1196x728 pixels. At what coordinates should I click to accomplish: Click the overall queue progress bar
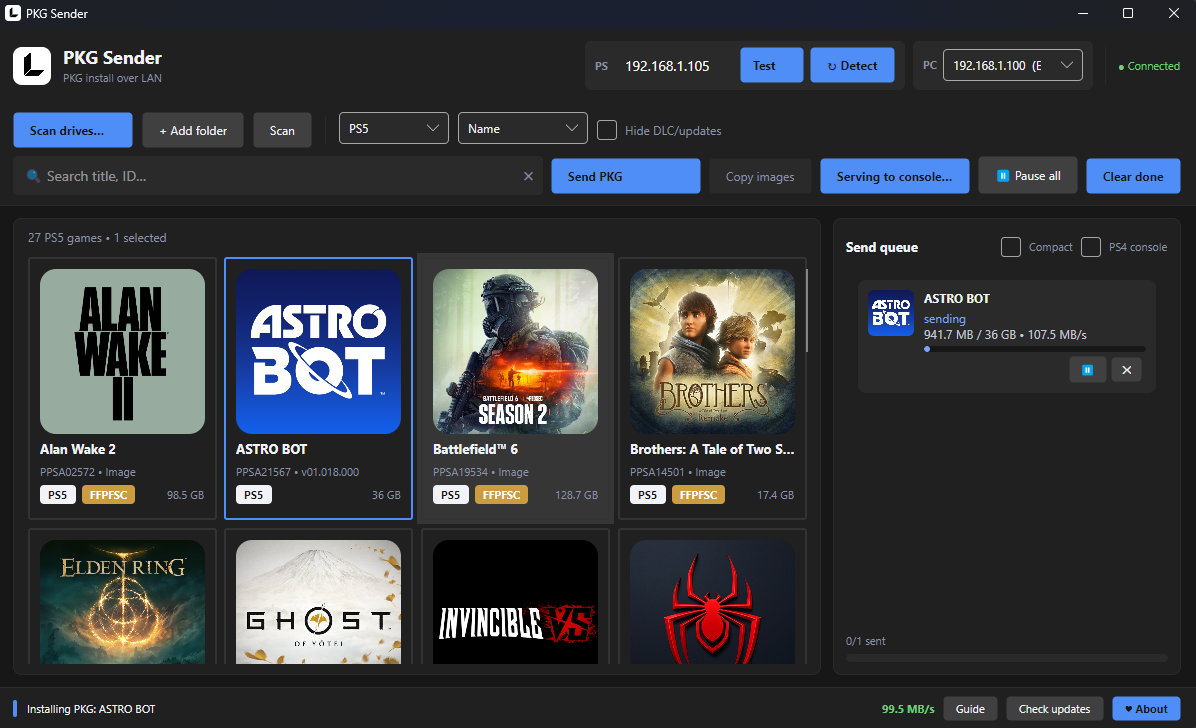[x=1007, y=658]
